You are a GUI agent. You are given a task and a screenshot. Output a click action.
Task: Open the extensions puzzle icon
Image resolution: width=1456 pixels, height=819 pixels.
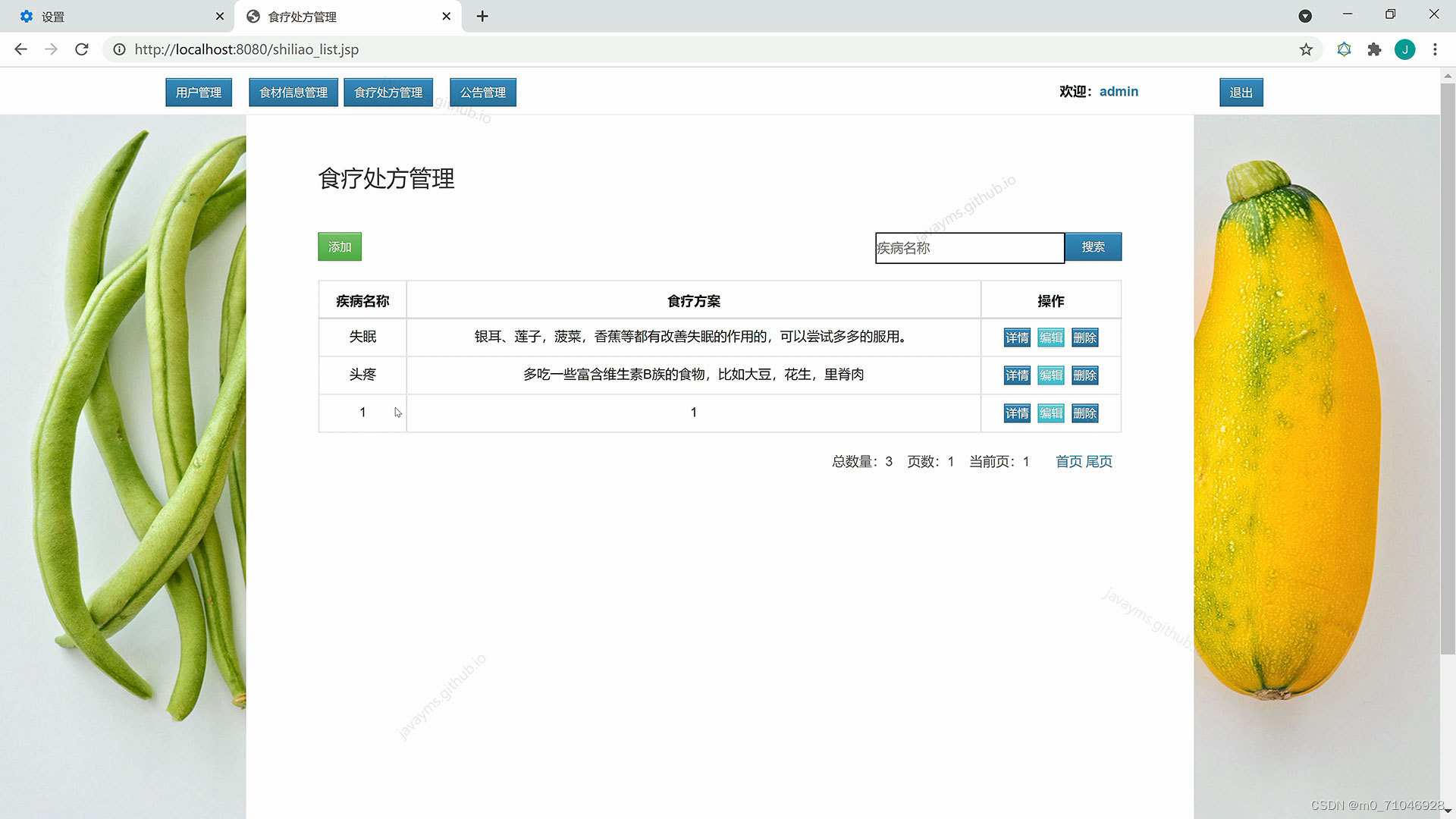[x=1374, y=49]
